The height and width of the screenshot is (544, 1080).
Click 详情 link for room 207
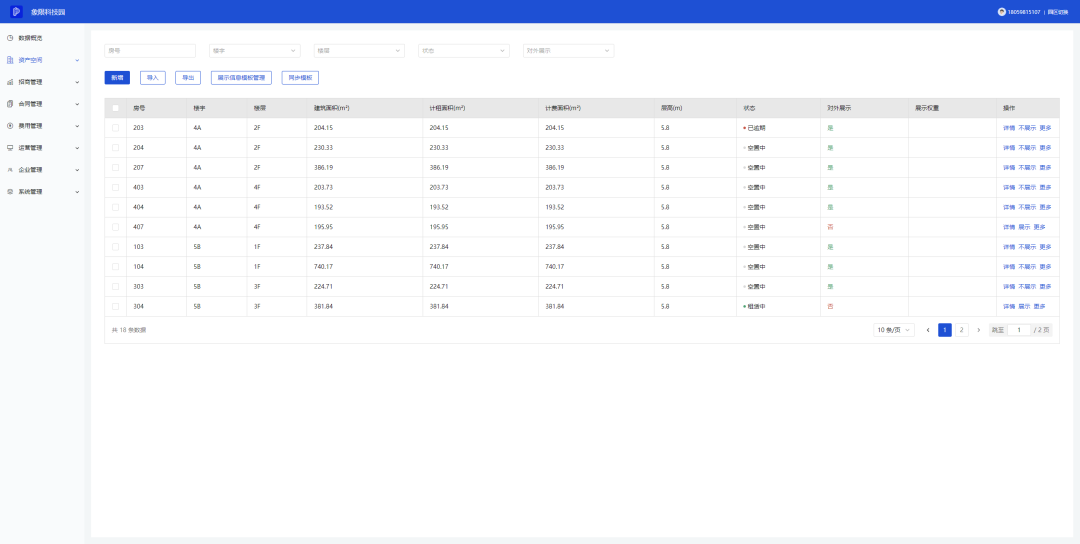pyautogui.click(x=1008, y=168)
